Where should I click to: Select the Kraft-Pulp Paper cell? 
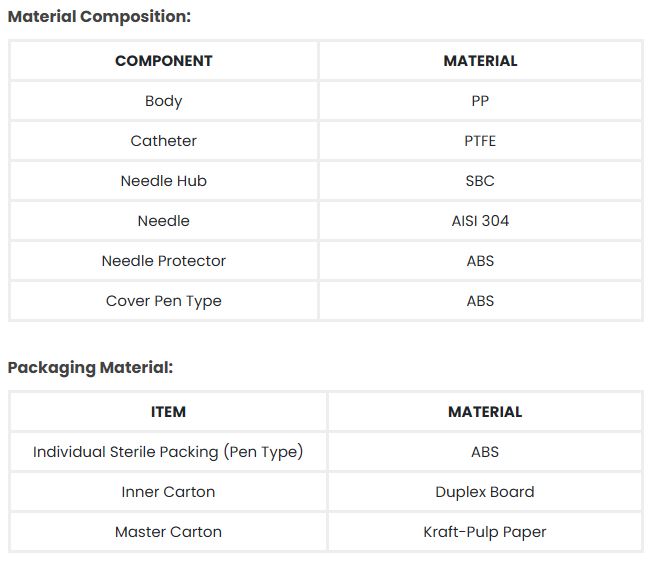pyautogui.click(x=485, y=532)
